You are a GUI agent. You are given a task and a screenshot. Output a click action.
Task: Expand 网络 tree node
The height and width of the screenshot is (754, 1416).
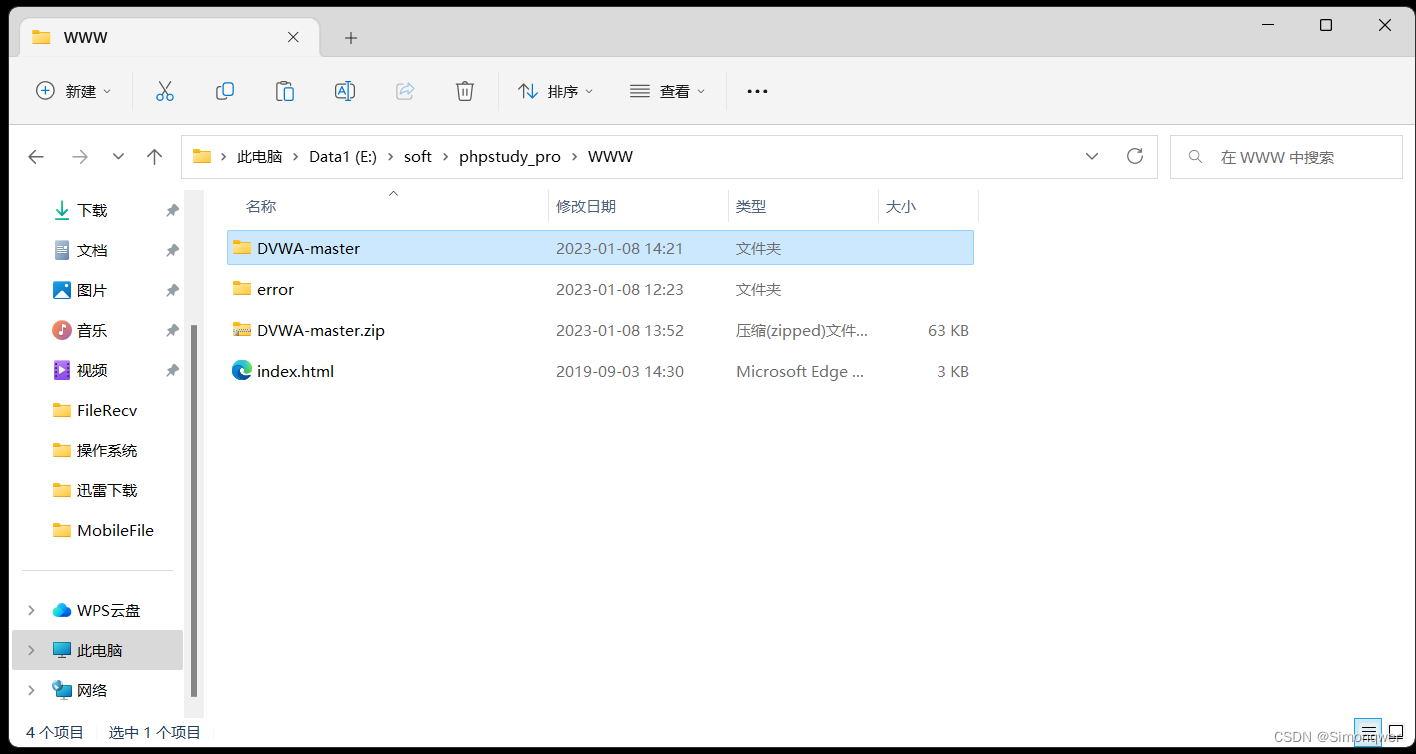pos(31,690)
